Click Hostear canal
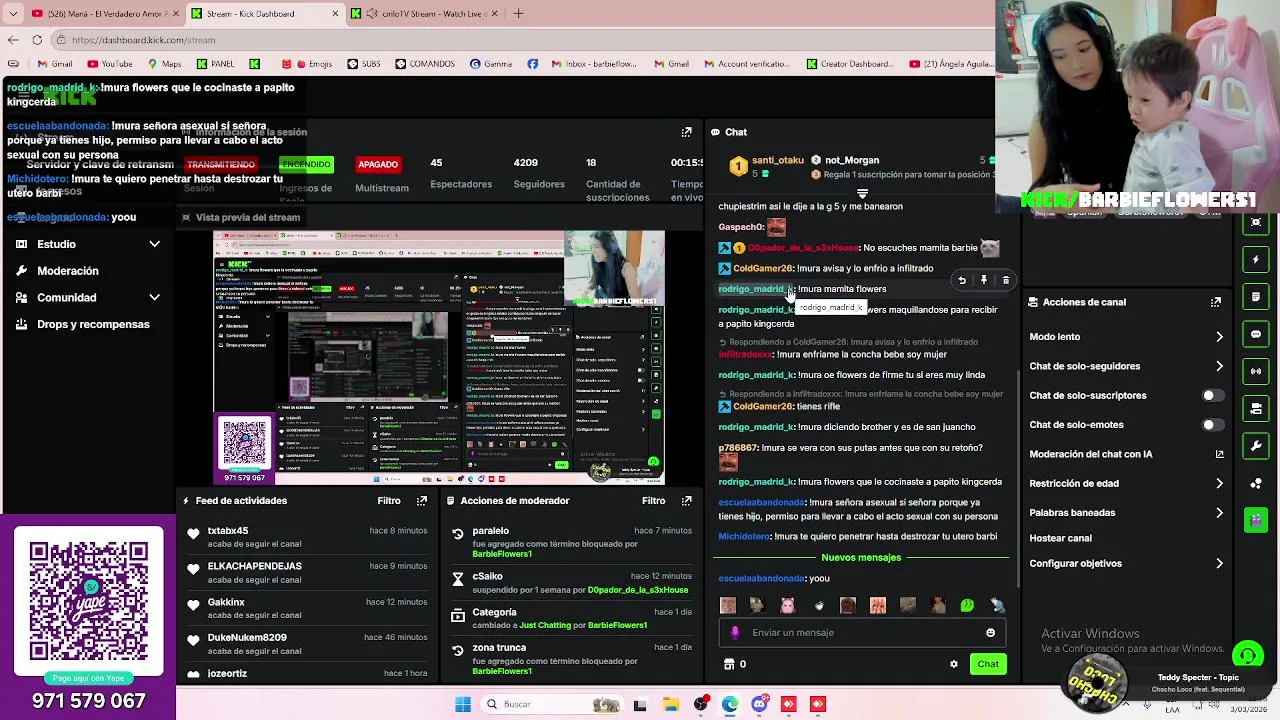The width and height of the screenshot is (1280, 720). pos(1060,538)
